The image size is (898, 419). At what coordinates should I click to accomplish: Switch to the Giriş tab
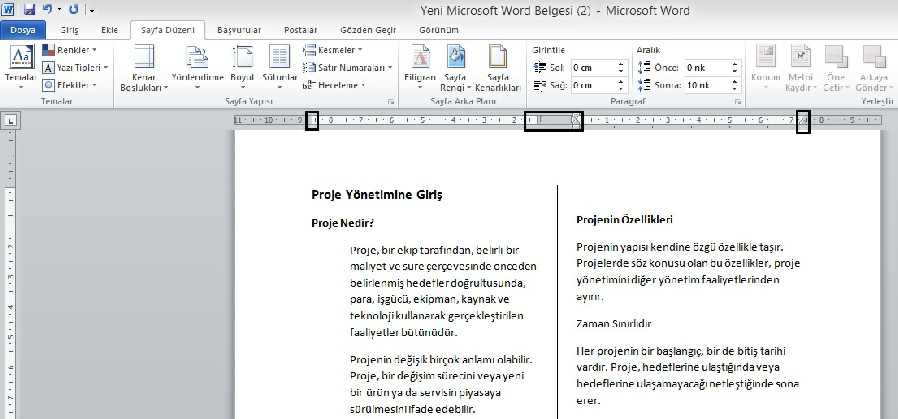pos(70,30)
